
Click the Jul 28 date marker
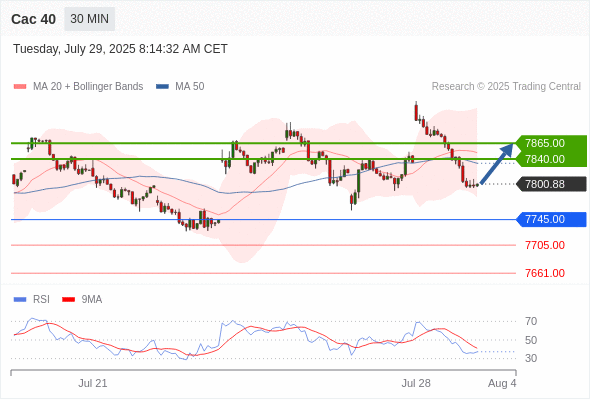(416, 383)
